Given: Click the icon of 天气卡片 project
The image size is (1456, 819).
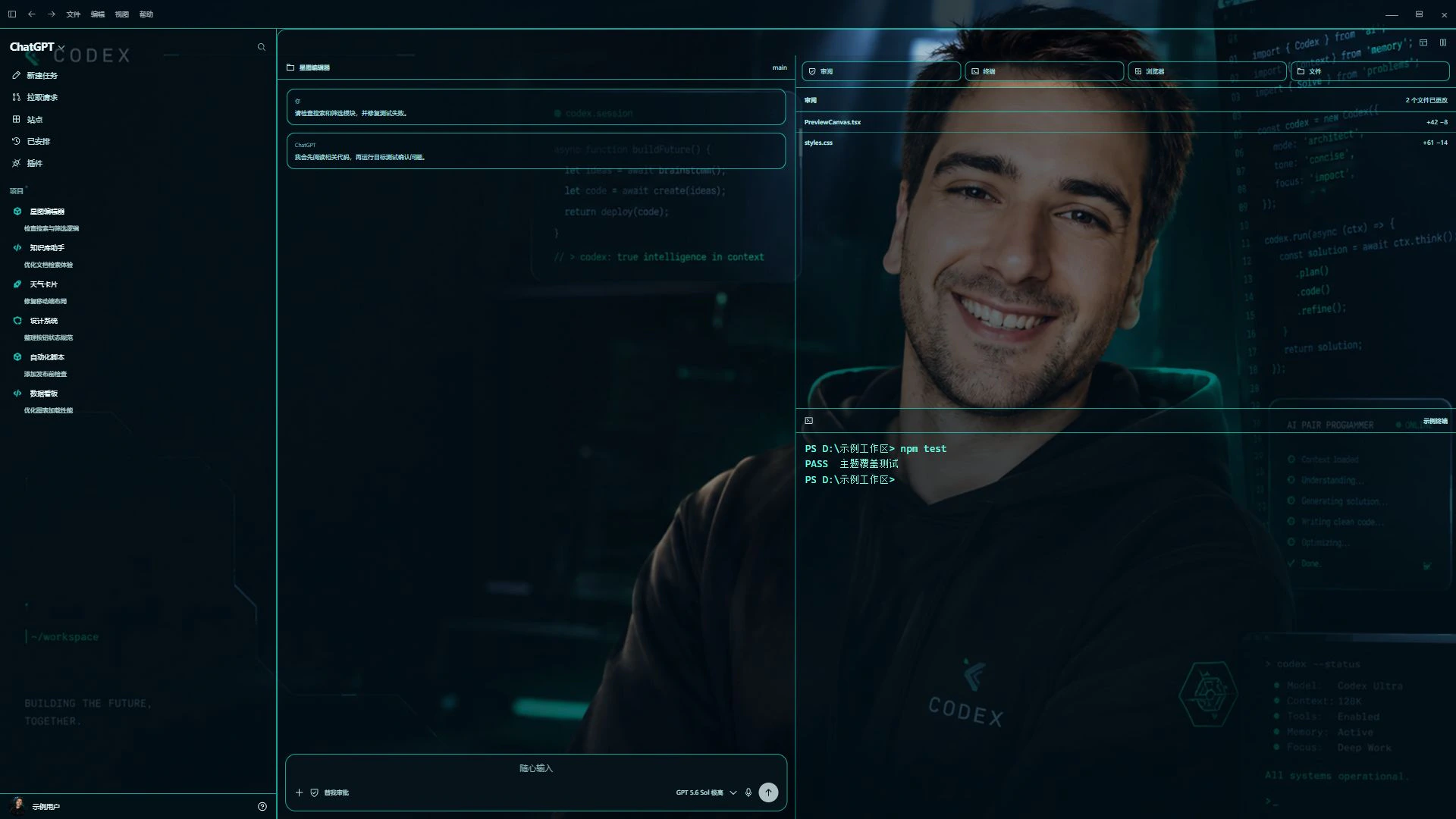Looking at the screenshot, I should point(17,284).
